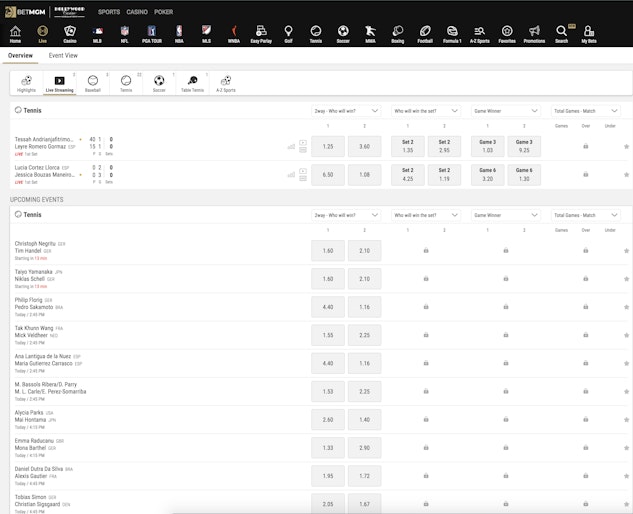The image size is (633, 514).
Task: Bet on Emma Raducanu at 1.33 odds
Action: tap(328, 447)
